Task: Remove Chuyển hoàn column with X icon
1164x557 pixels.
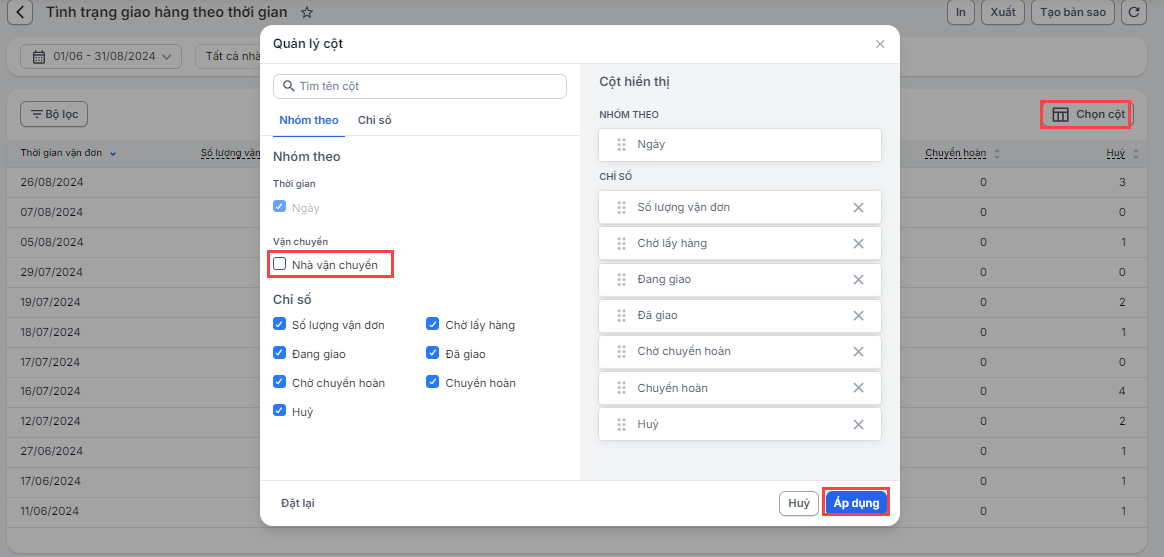Action: click(x=858, y=388)
